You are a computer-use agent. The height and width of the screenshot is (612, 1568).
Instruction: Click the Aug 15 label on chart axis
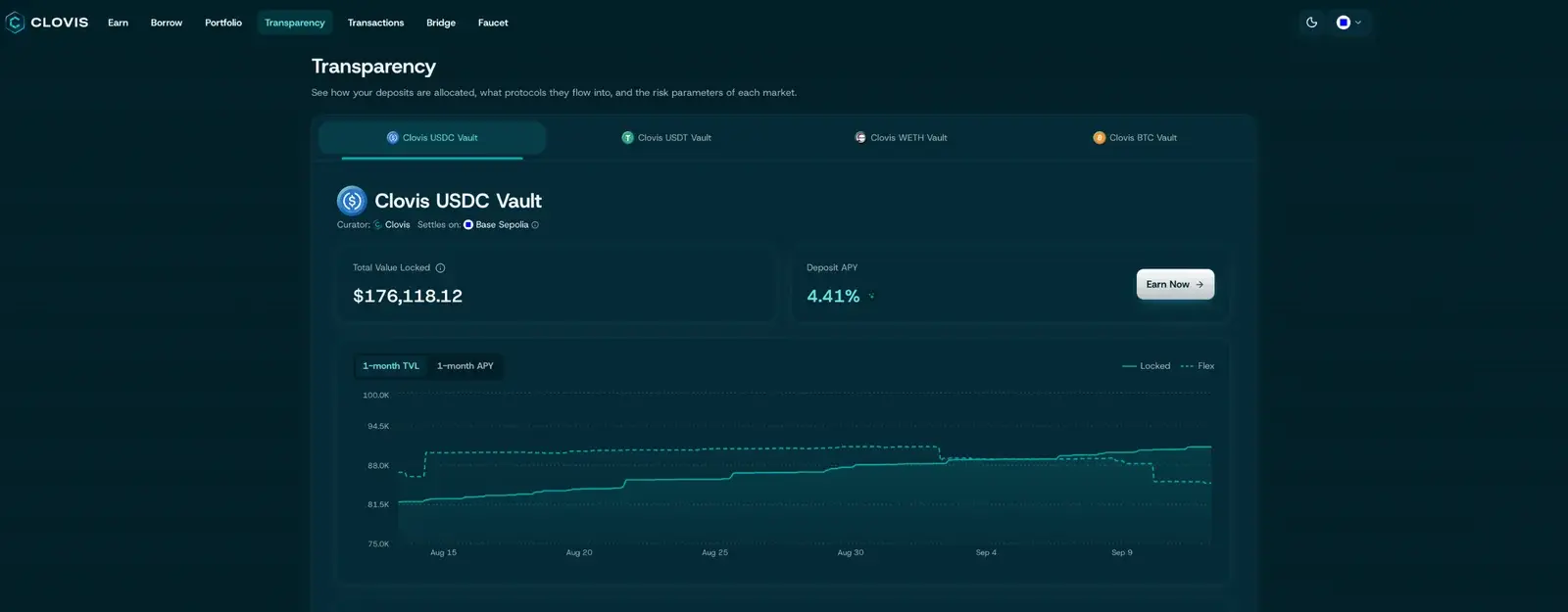pyautogui.click(x=443, y=553)
